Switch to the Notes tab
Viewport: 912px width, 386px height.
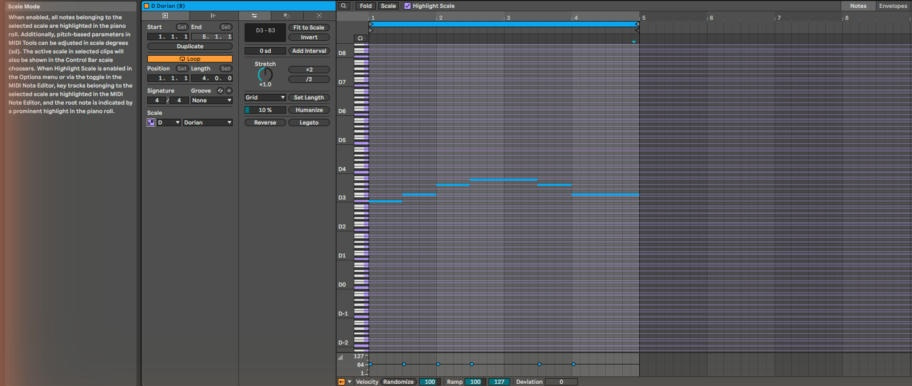[858, 6]
